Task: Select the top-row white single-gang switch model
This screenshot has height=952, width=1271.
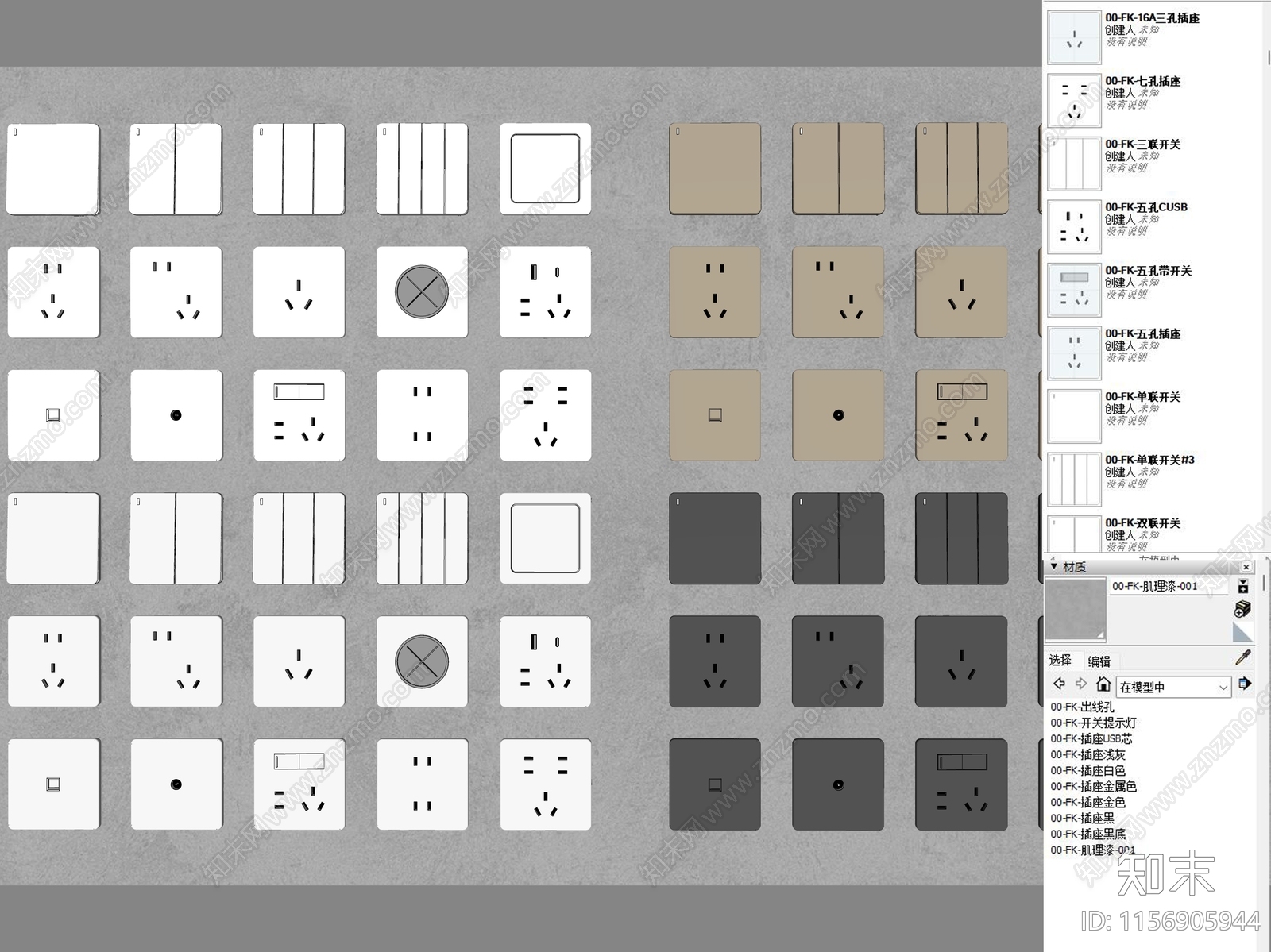Action: pos(53,168)
